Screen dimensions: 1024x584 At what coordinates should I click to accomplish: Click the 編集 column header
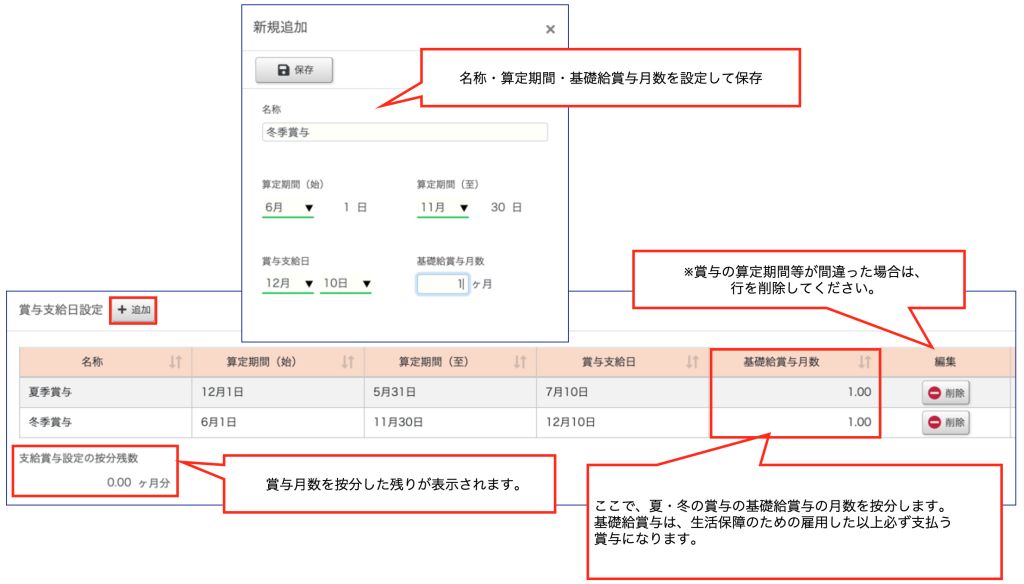945,362
